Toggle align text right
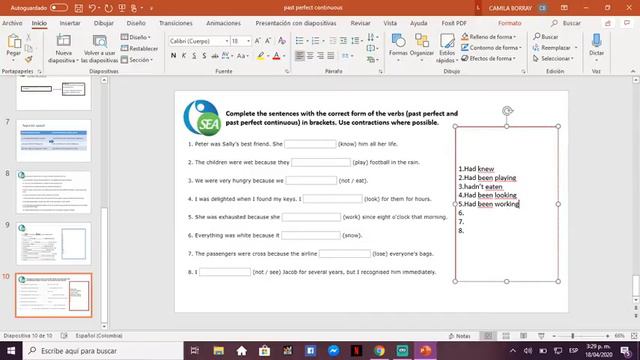The height and width of the screenshot is (360, 640). (320, 56)
